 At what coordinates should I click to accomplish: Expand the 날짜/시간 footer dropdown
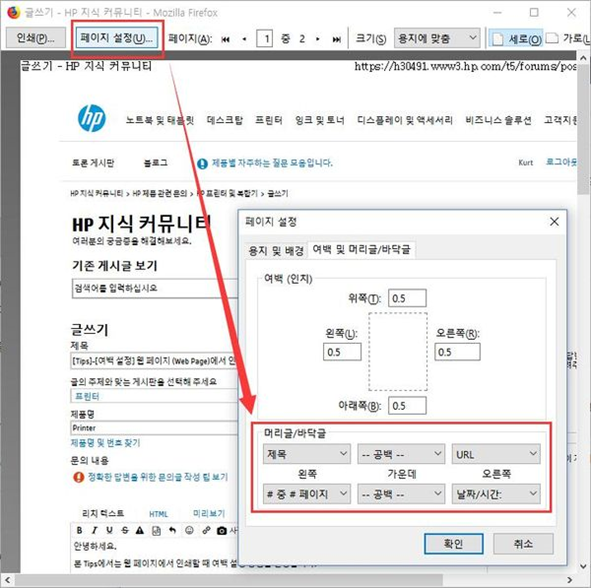click(496, 494)
